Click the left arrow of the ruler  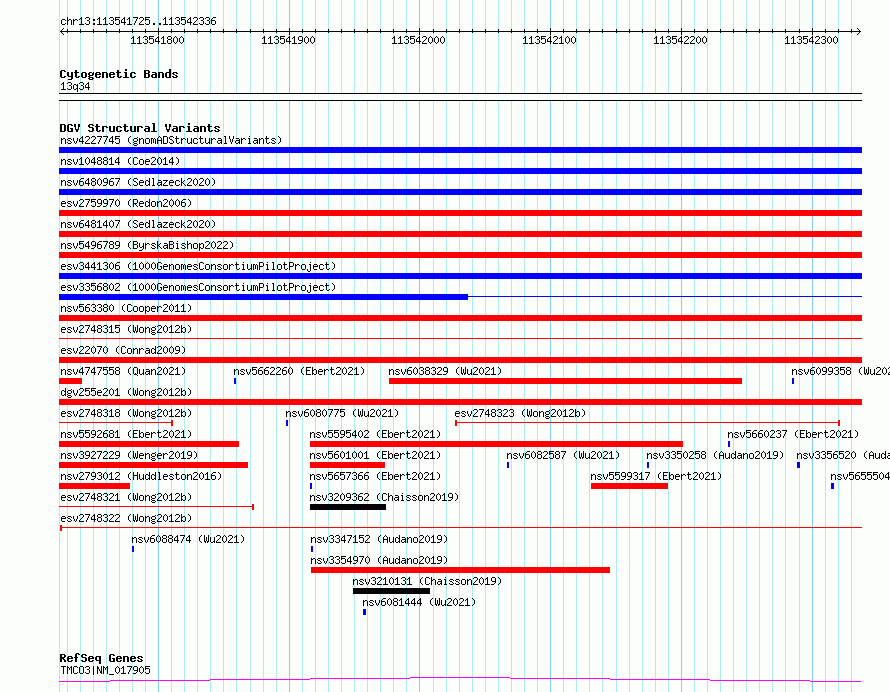62,31
